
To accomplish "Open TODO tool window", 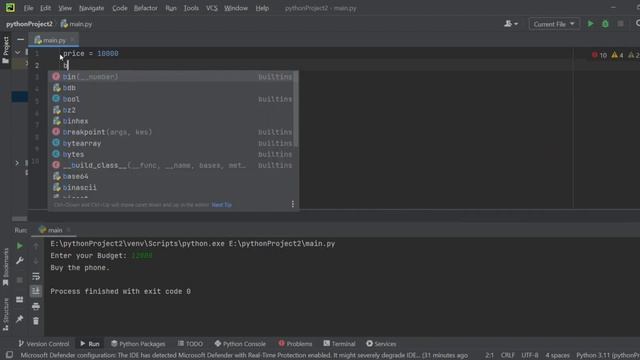I will [190, 344].
